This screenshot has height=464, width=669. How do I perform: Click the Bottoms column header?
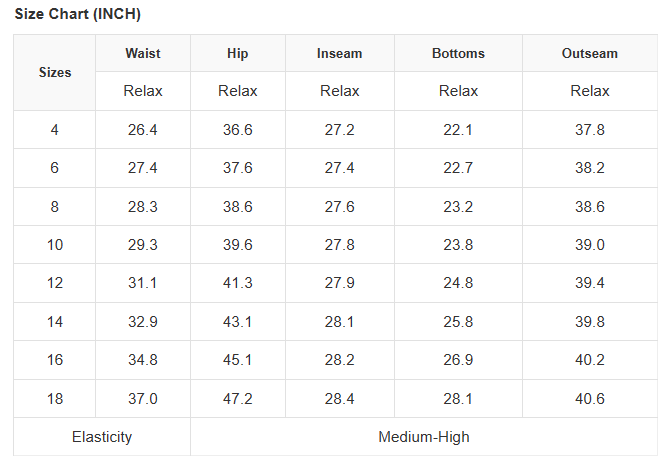[458, 53]
